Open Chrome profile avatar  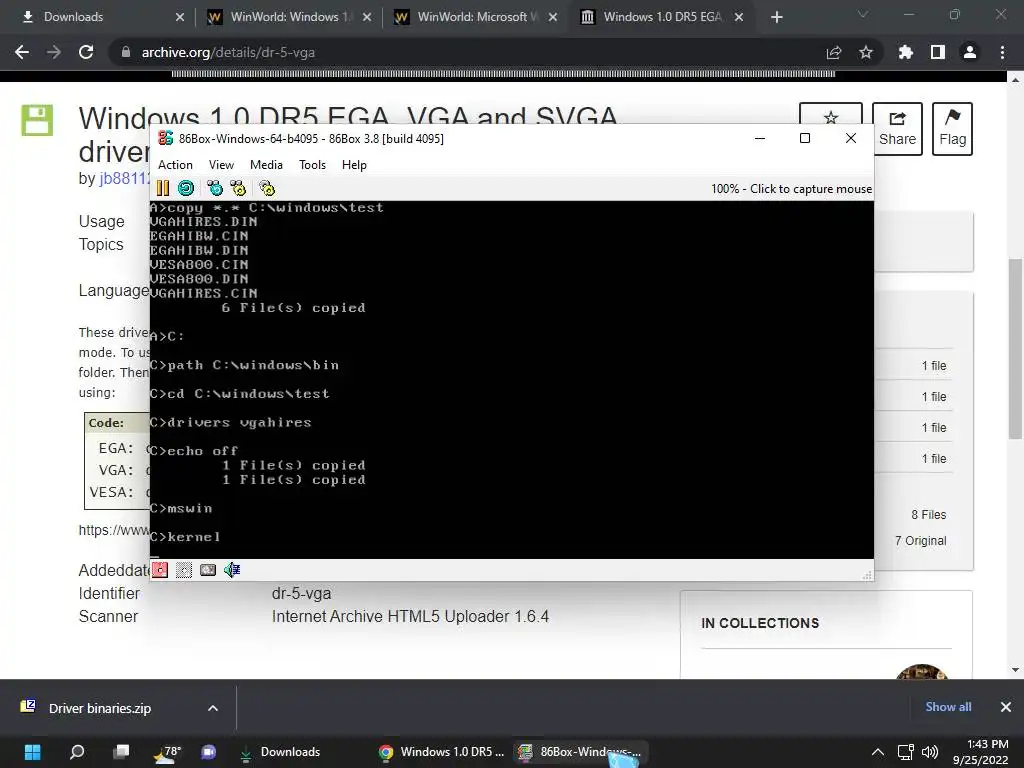970,52
